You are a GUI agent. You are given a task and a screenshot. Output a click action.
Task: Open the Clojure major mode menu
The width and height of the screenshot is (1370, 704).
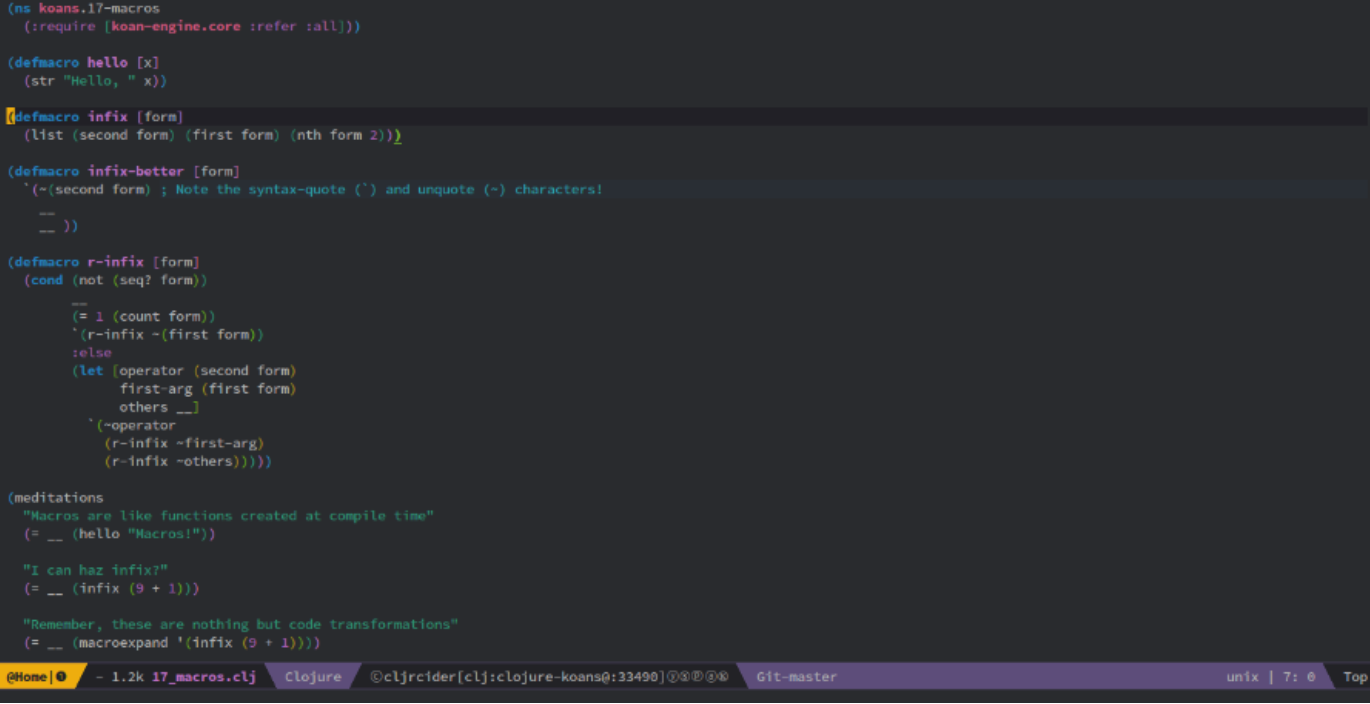[313, 677]
